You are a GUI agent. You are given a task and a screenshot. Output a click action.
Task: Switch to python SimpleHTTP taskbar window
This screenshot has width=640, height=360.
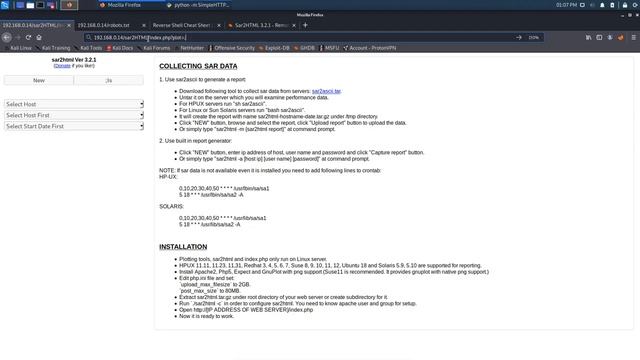(198, 5)
